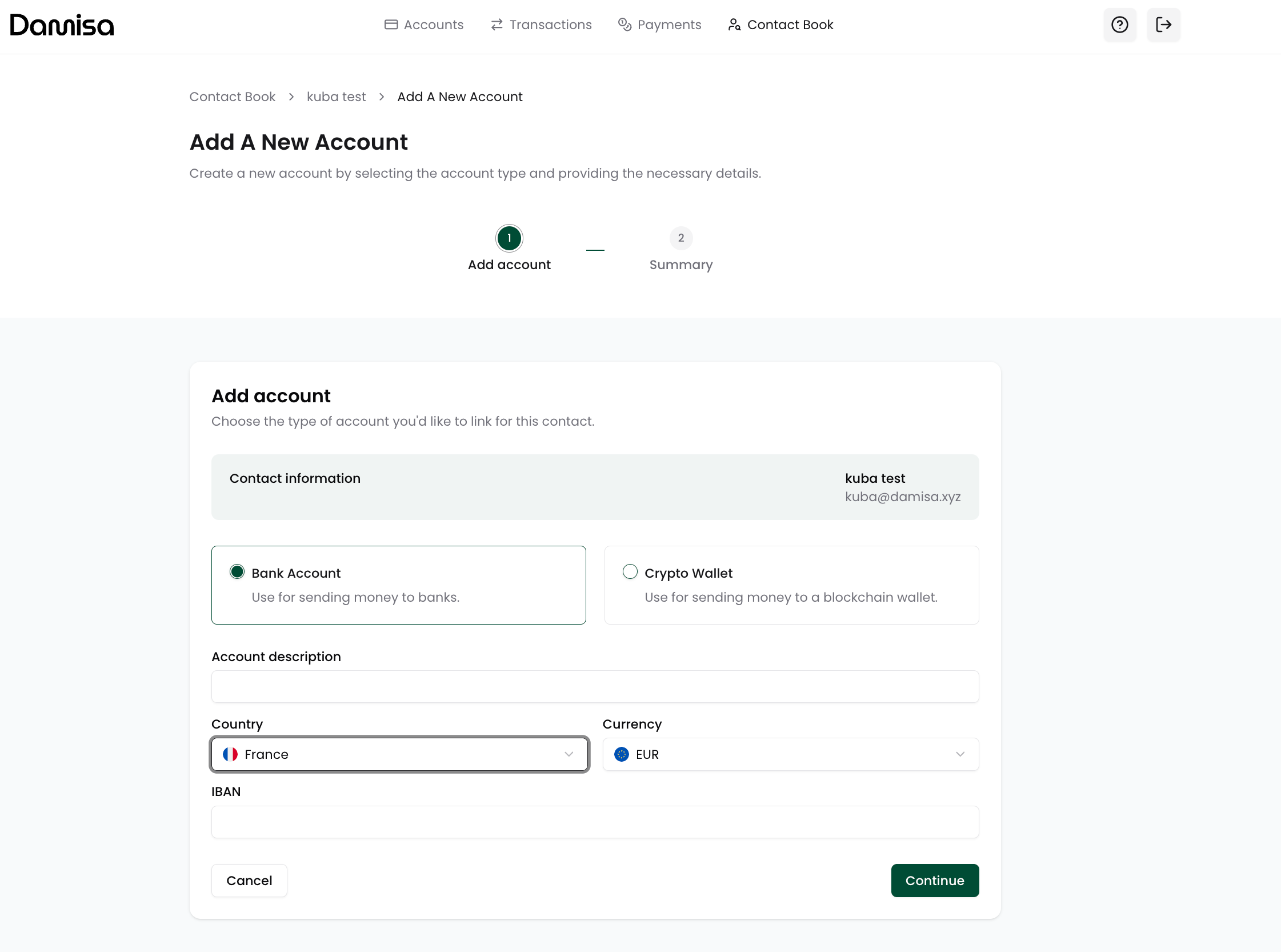Choose the Crypto Wallet option card

(791, 585)
